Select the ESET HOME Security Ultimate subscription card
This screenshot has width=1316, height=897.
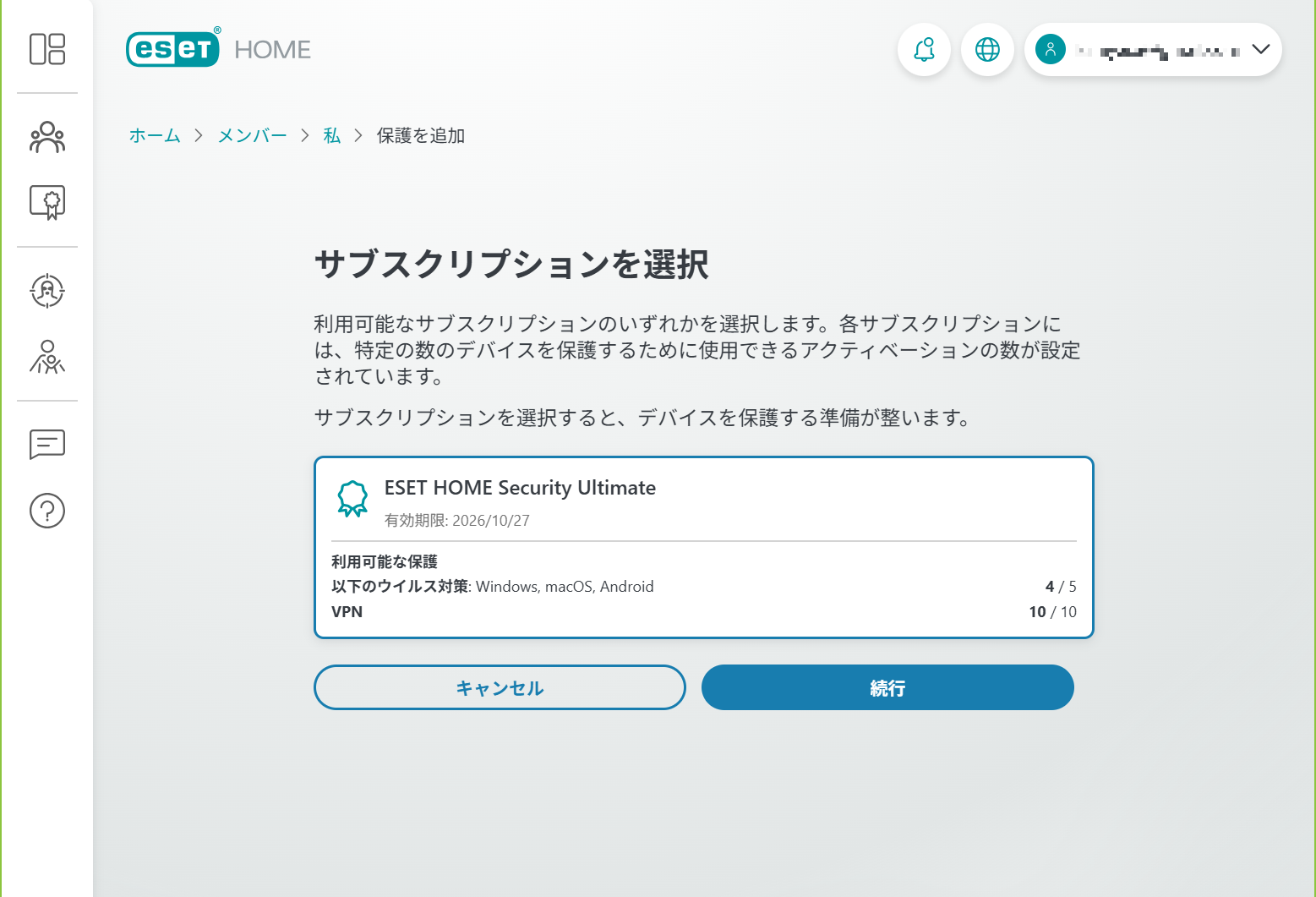[704, 548]
